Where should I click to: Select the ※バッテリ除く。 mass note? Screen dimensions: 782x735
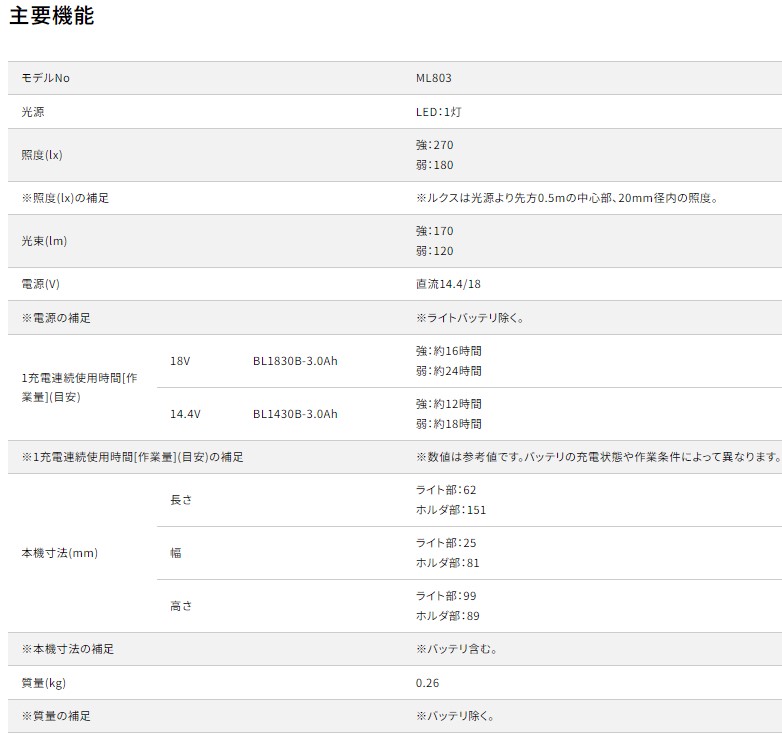pos(456,716)
